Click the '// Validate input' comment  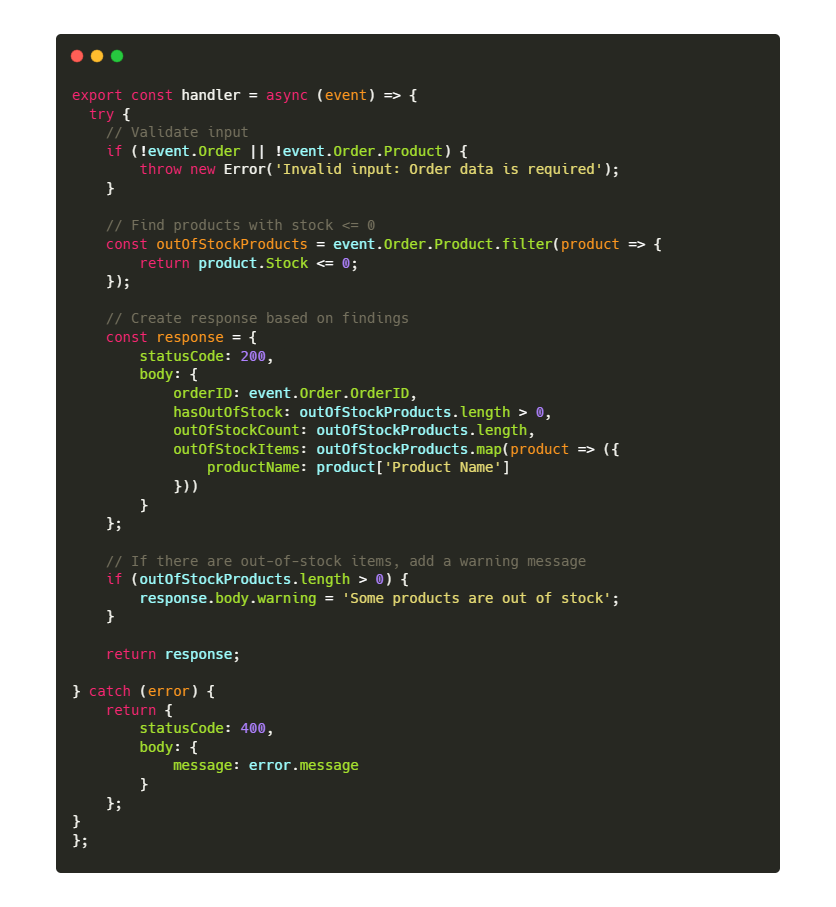[x=177, y=132]
